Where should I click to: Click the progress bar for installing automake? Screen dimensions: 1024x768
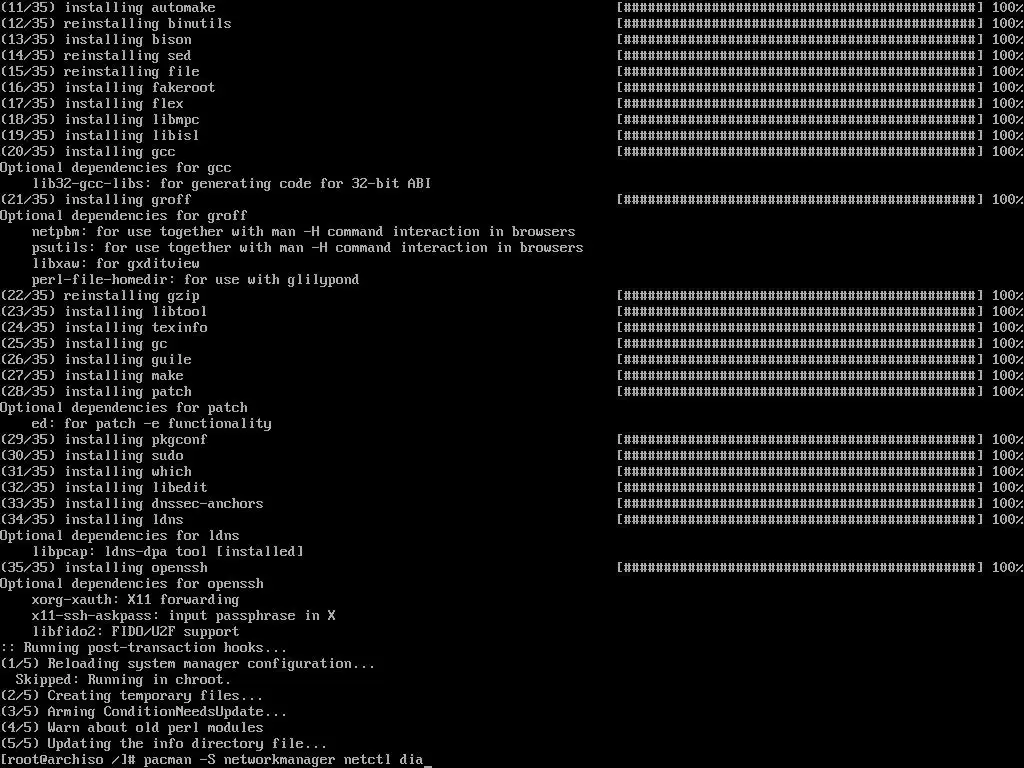click(x=799, y=8)
